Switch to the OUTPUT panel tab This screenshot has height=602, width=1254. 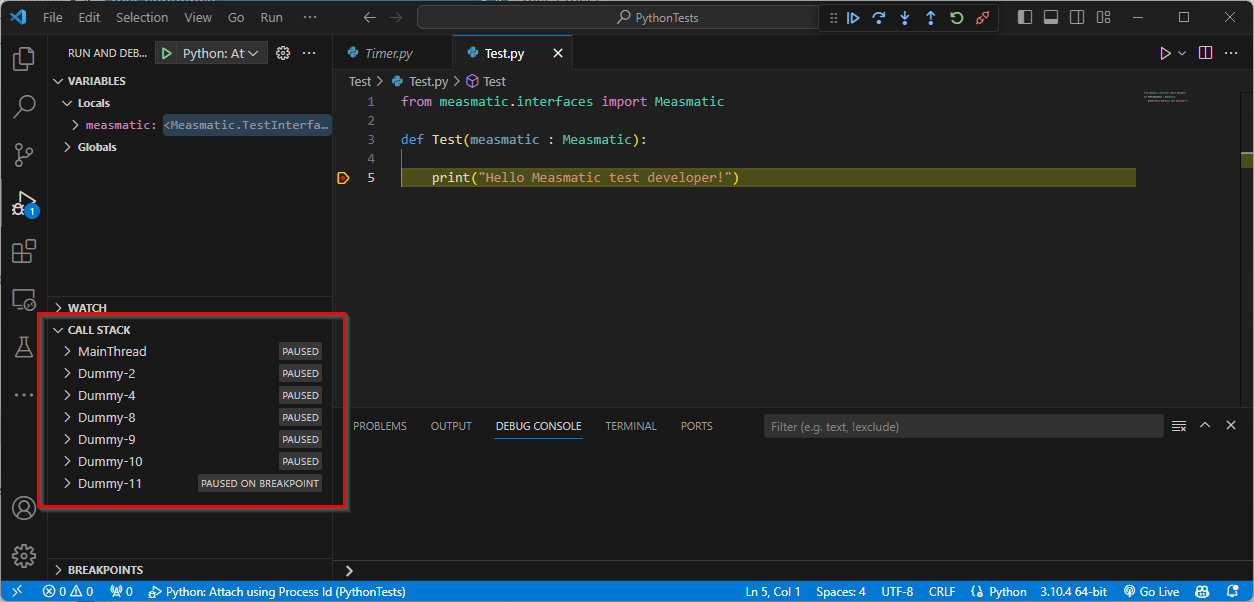pyautogui.click(x=451, y=426)
